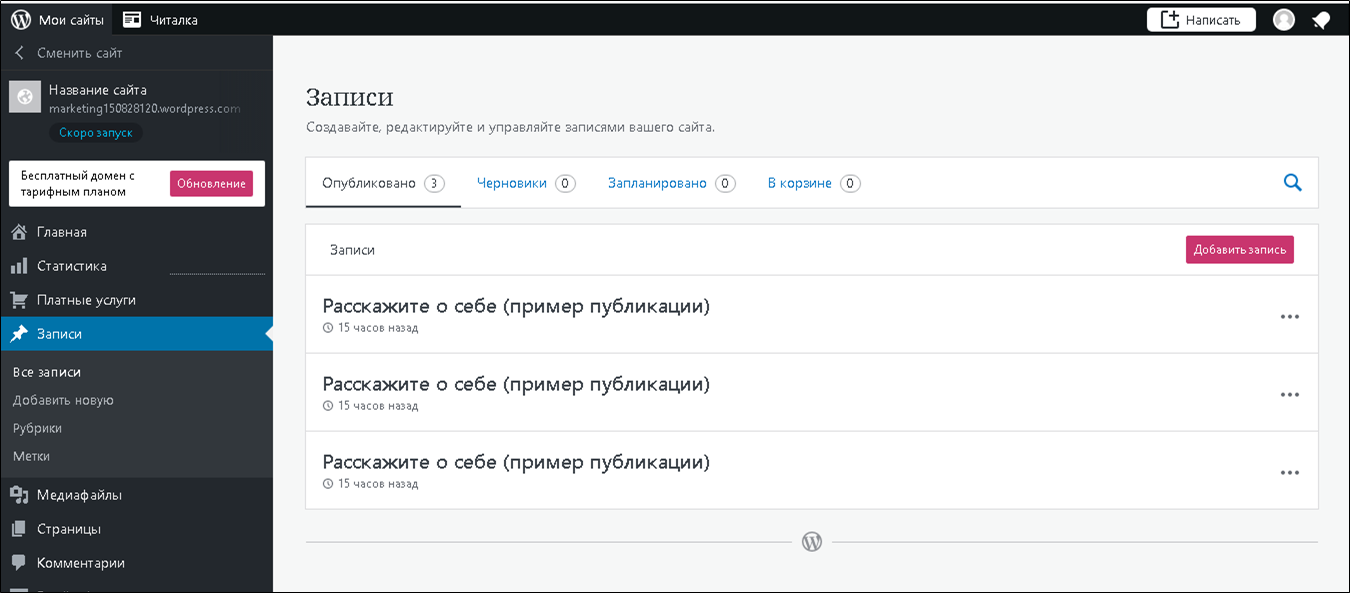Open the ellipsis menu of the last post

(x=1289, y=471)
